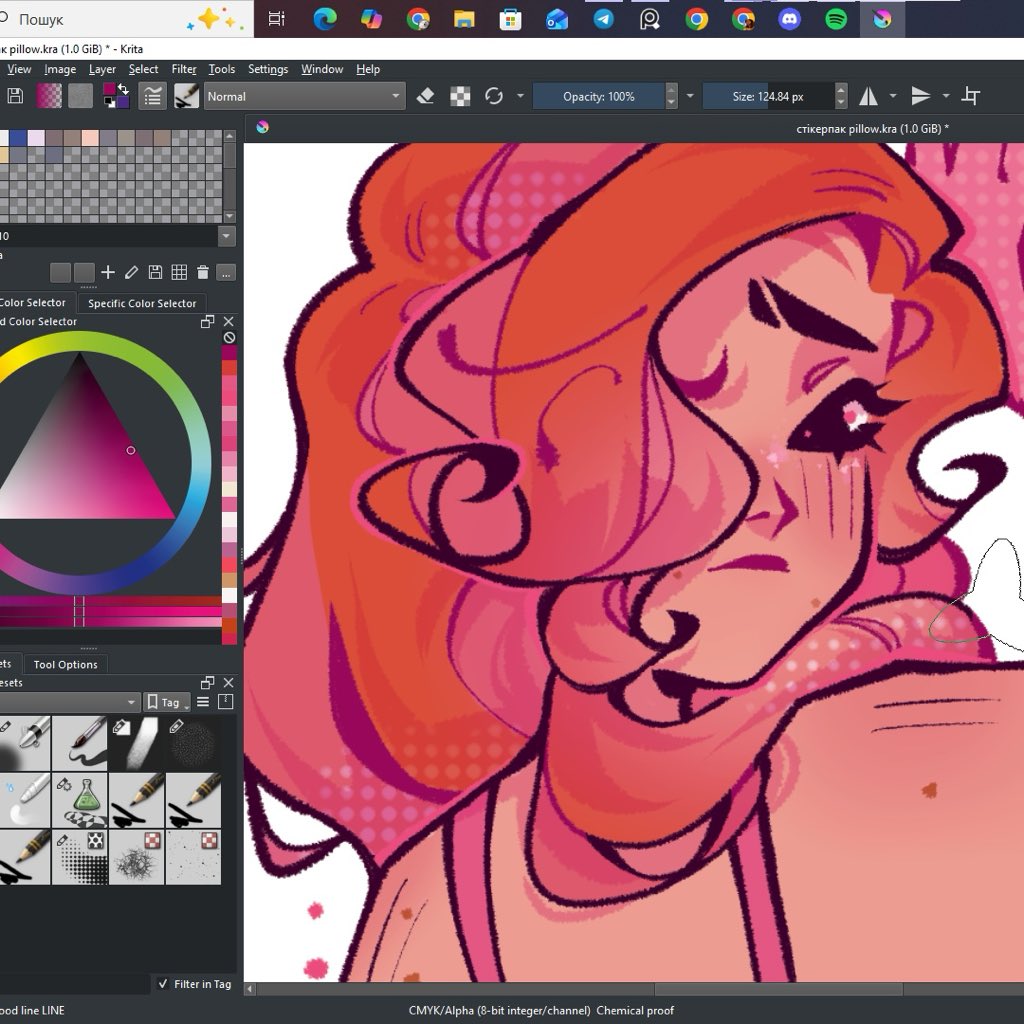Screen dimensions: 1024x1024
Task: Open the pattern fill preset button
Action: click(80, 96)
